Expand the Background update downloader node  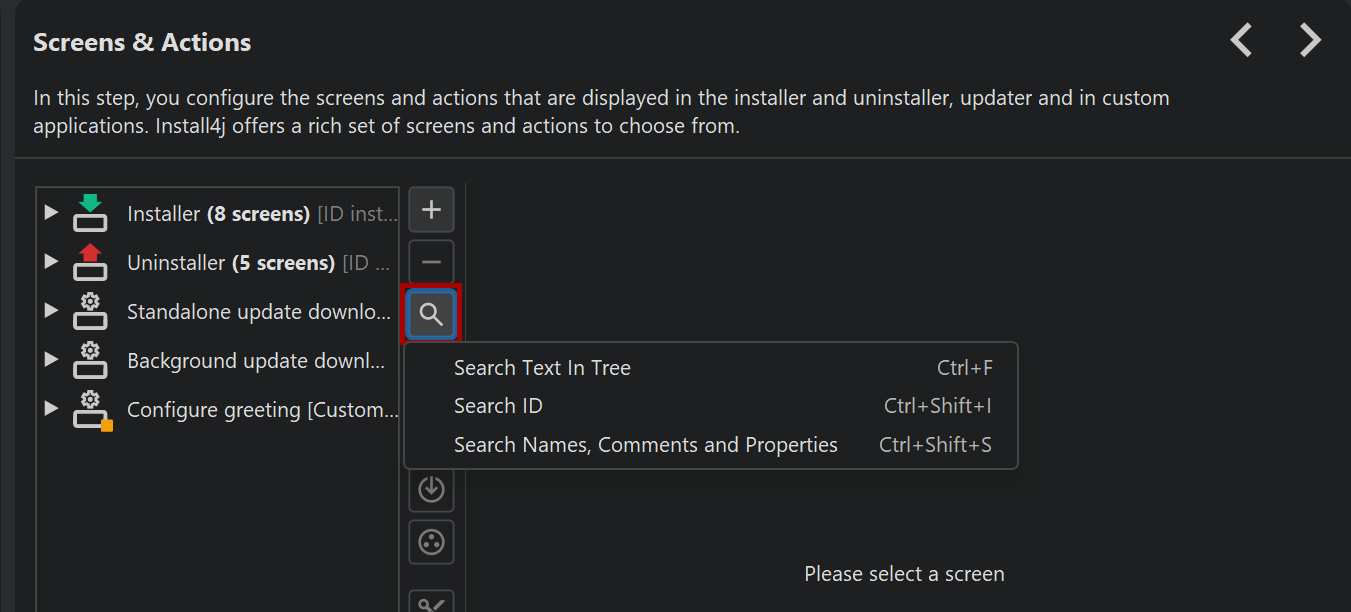pos(51,360)
